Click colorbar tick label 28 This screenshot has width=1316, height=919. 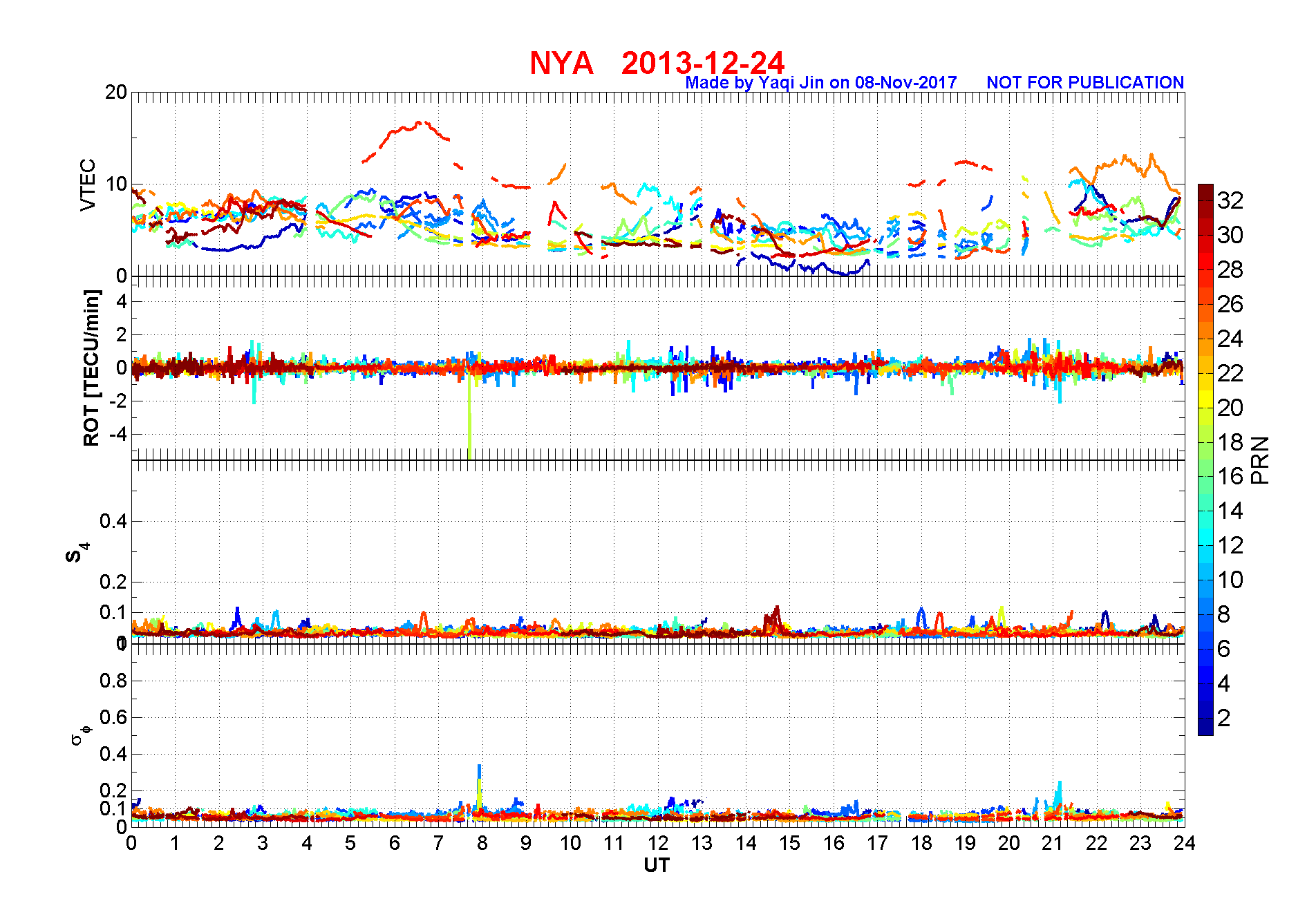point(1230,269)
